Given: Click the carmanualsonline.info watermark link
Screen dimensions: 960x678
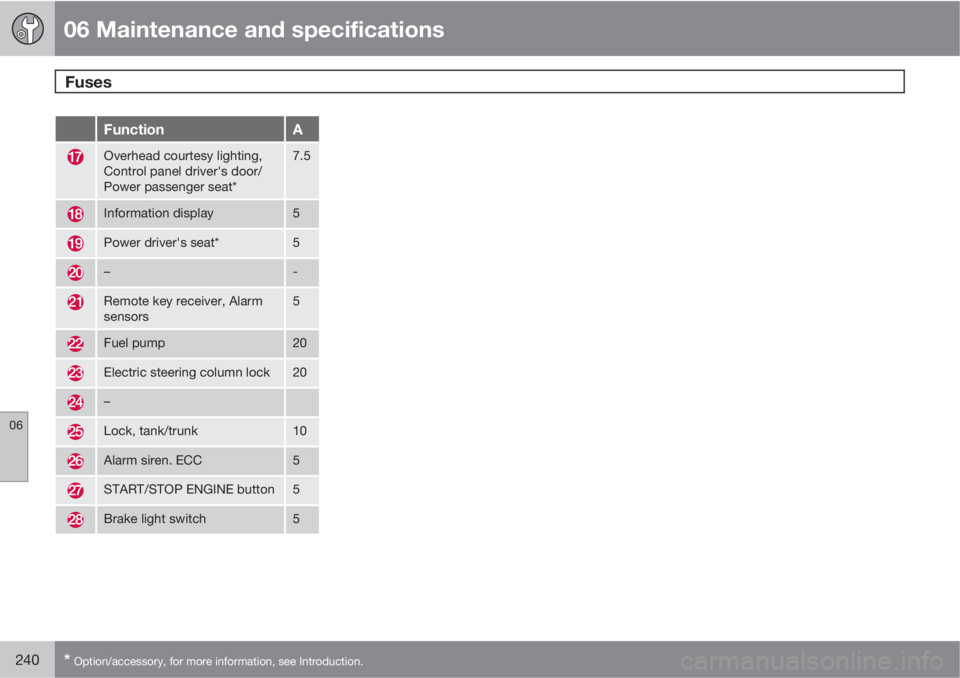Looking at the screenshot, I should click(812, 661).
